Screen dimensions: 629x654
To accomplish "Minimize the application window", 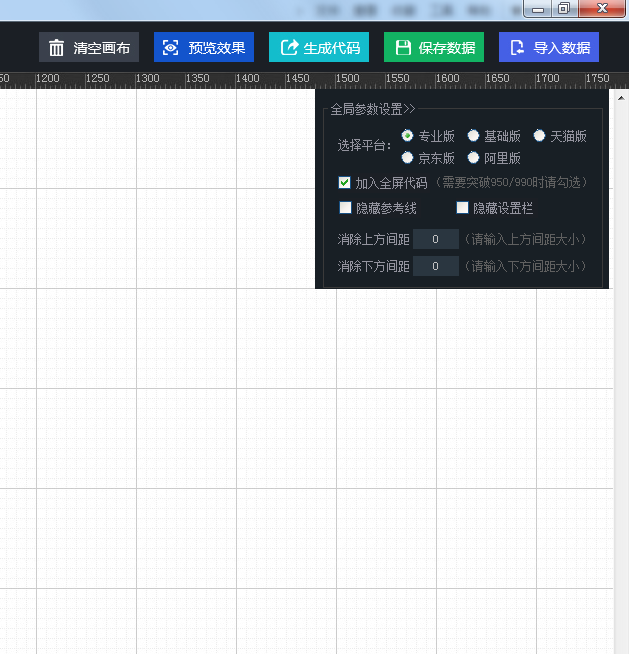I will click(x=538, y=8).
